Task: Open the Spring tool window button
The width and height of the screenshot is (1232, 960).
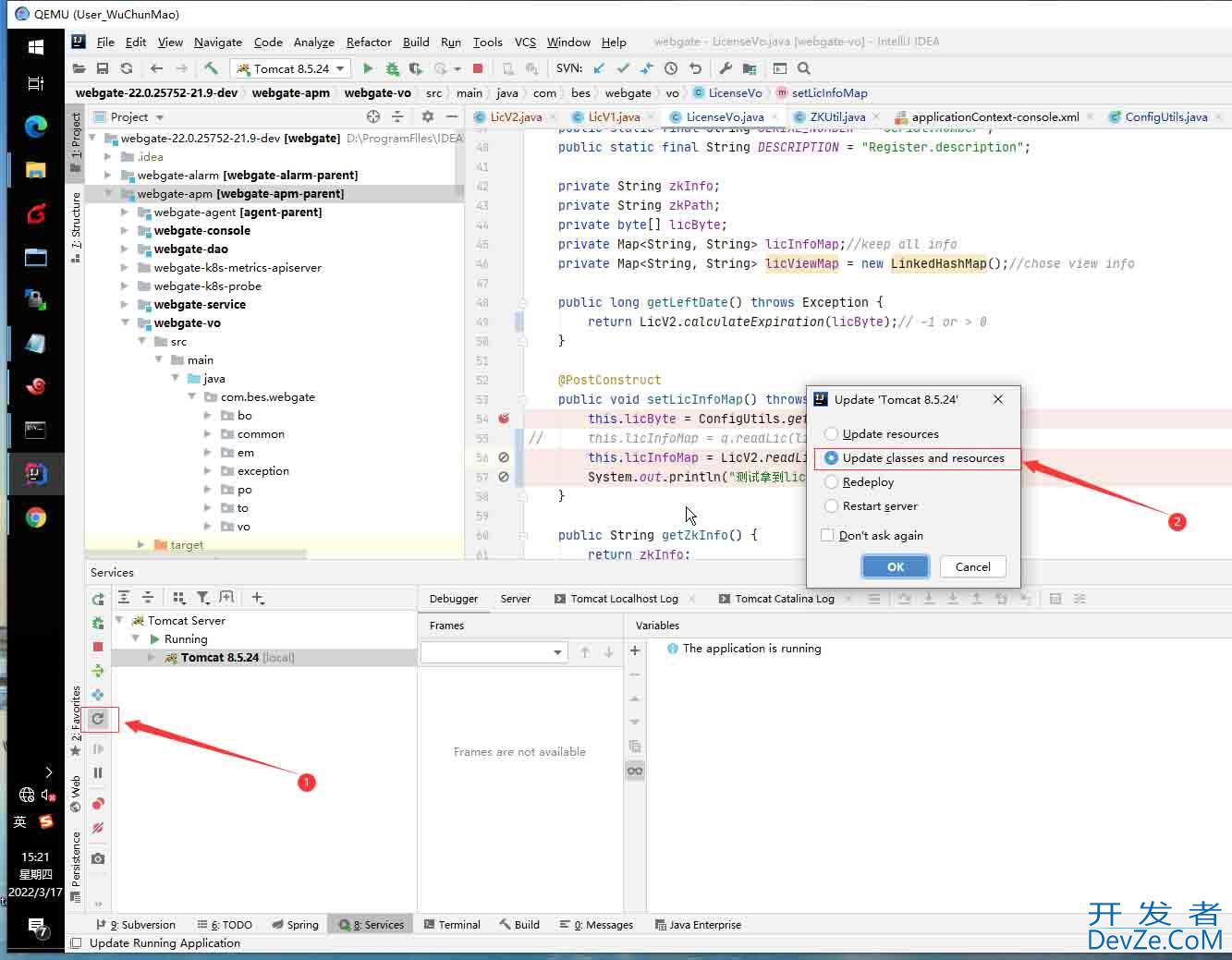Action: pos(296,924)
